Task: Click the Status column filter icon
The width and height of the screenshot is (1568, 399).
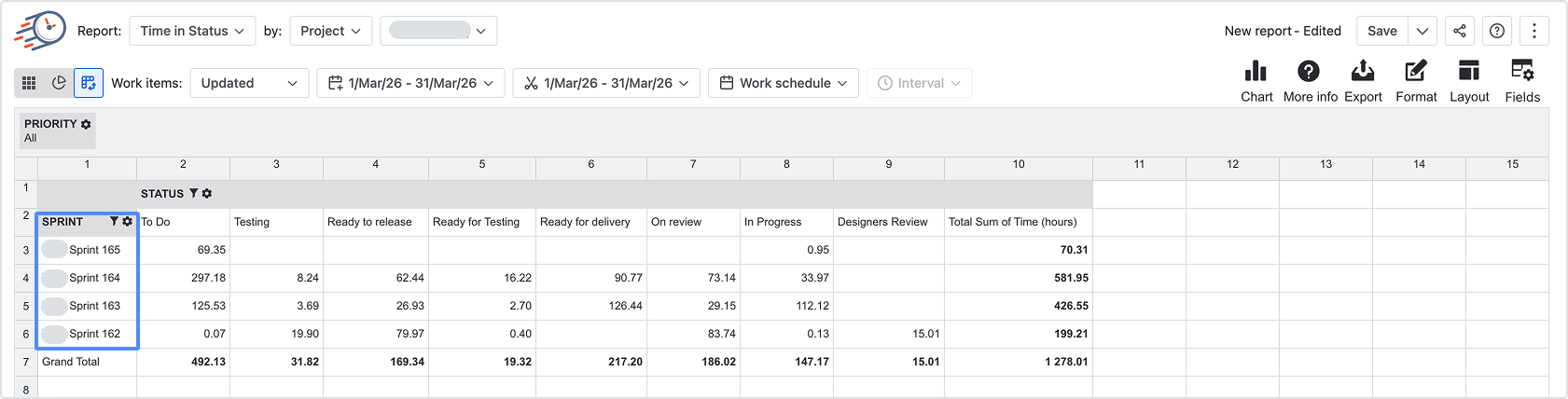Action: tap(194, 194)
